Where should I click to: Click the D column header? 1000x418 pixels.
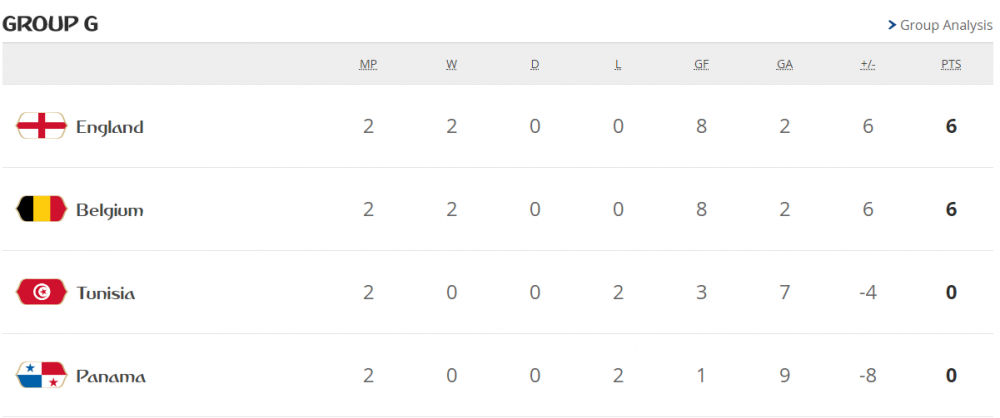[x=535, y=65]
